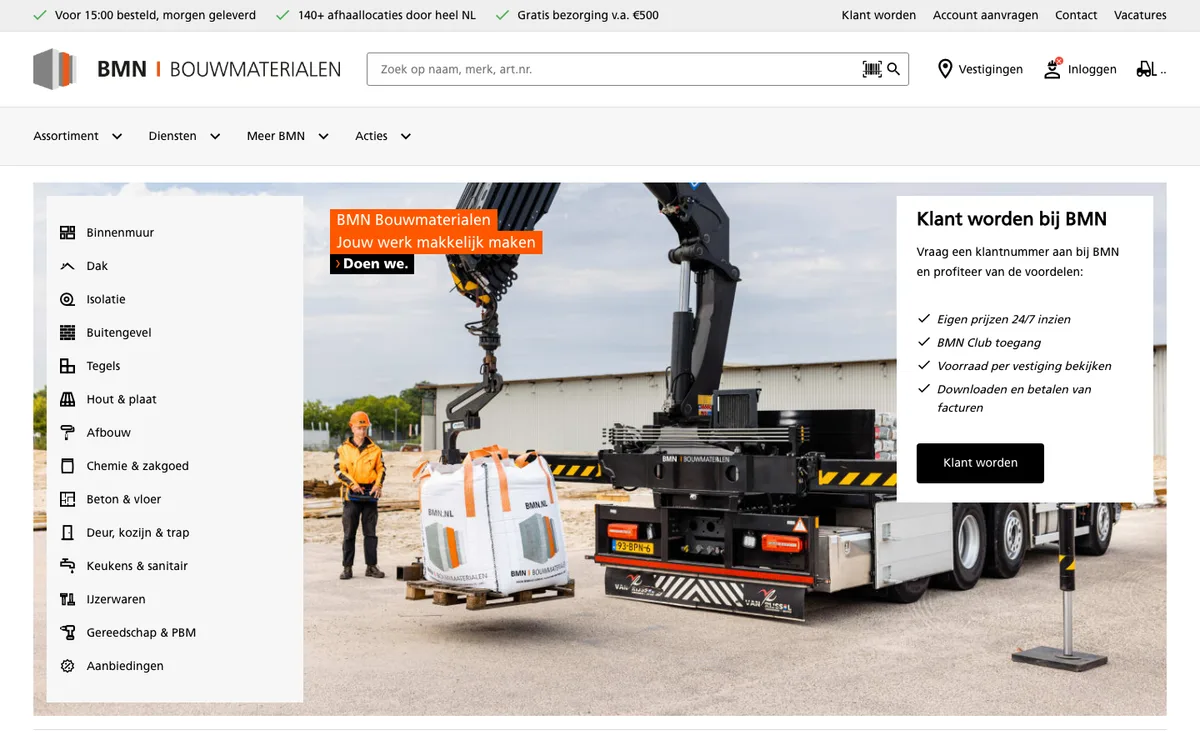Image resolution: width=1200 pixels, height=750 pixels.
Task: Click 'BMN Club toegang' text
Action: (990, 343)
